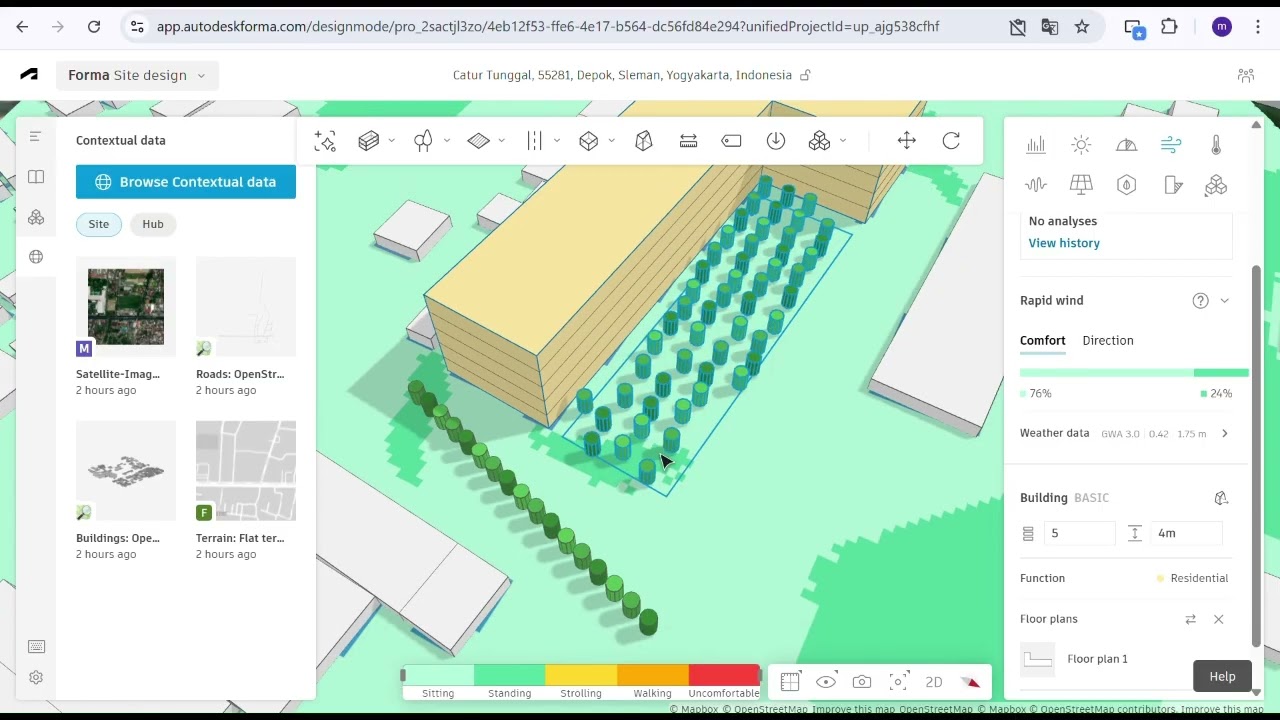Switch to the Direction tab

coord(1108,341)
